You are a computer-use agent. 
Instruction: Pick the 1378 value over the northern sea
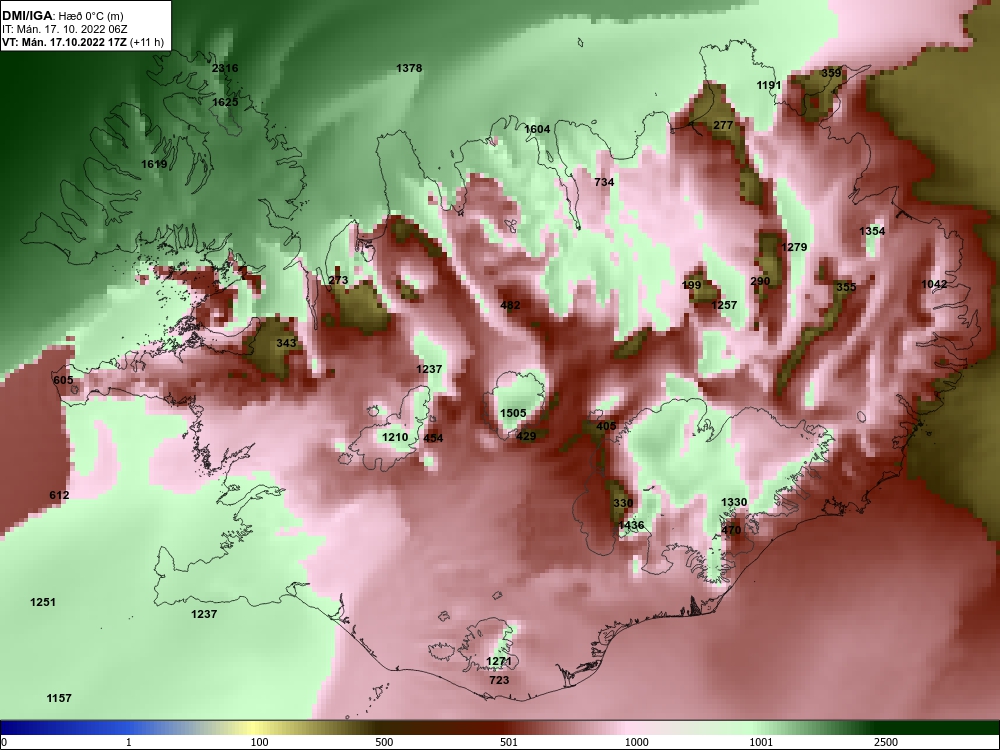[409, 68]
